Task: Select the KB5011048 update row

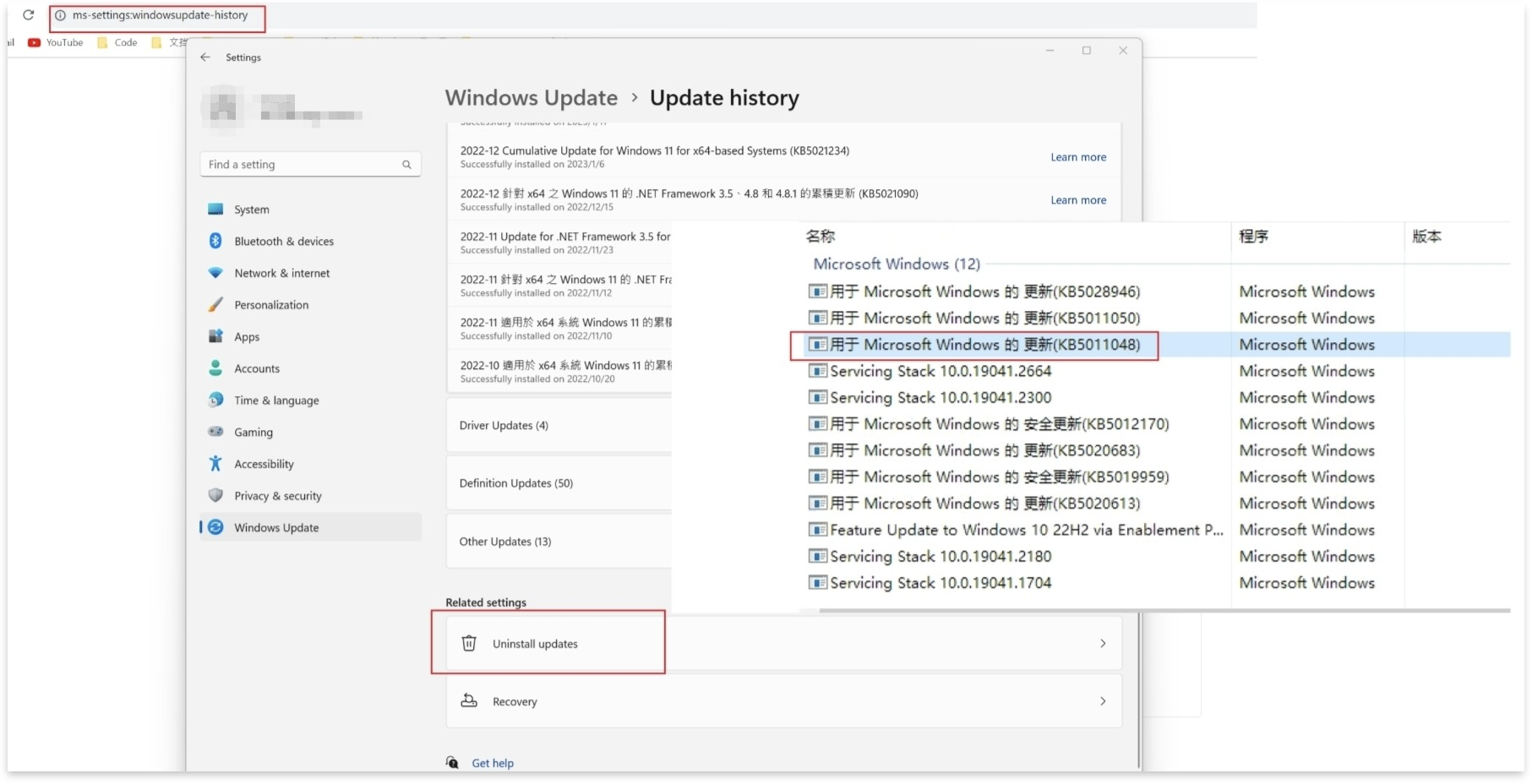Action: point(976,345)
